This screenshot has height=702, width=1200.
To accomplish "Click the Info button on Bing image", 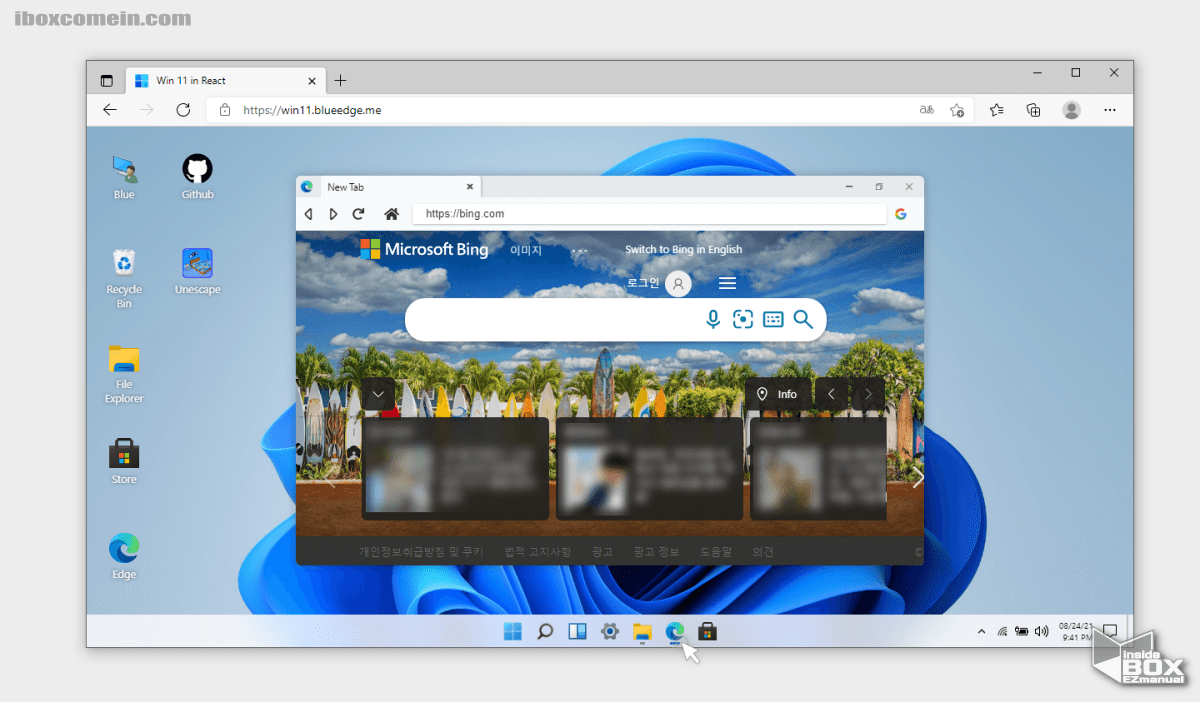I will (777, 394).
